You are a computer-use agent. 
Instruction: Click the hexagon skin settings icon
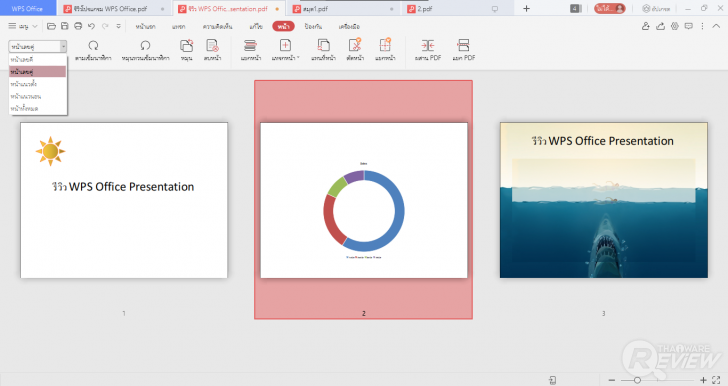coord(675,26)
